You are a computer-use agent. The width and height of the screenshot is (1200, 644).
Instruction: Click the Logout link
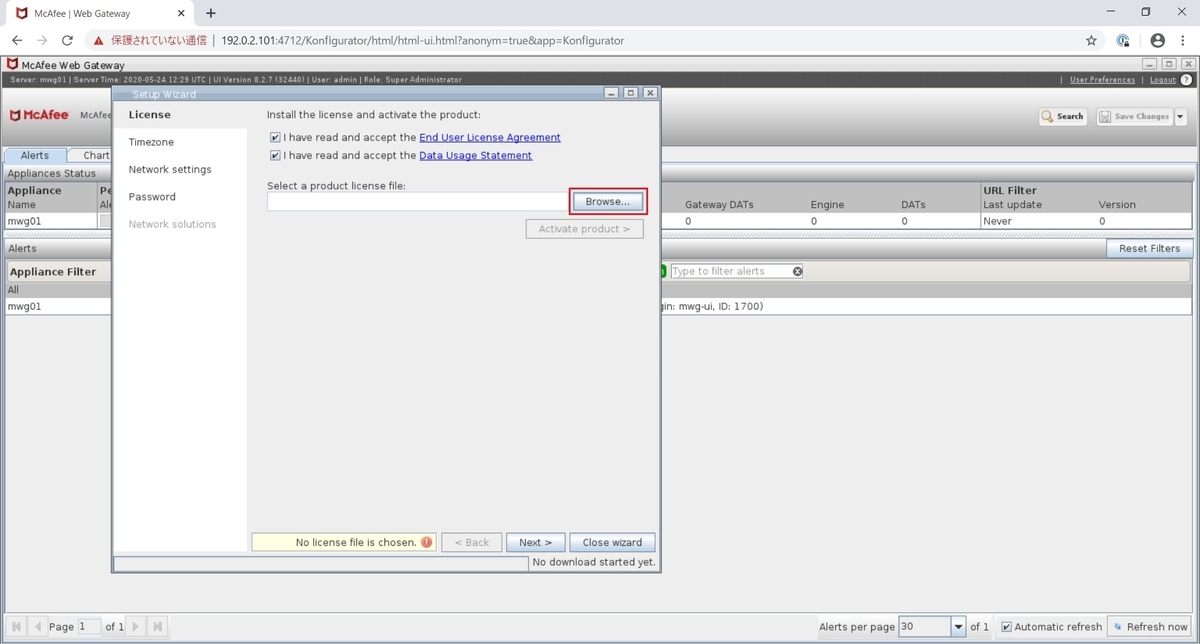coord(1163,79)
